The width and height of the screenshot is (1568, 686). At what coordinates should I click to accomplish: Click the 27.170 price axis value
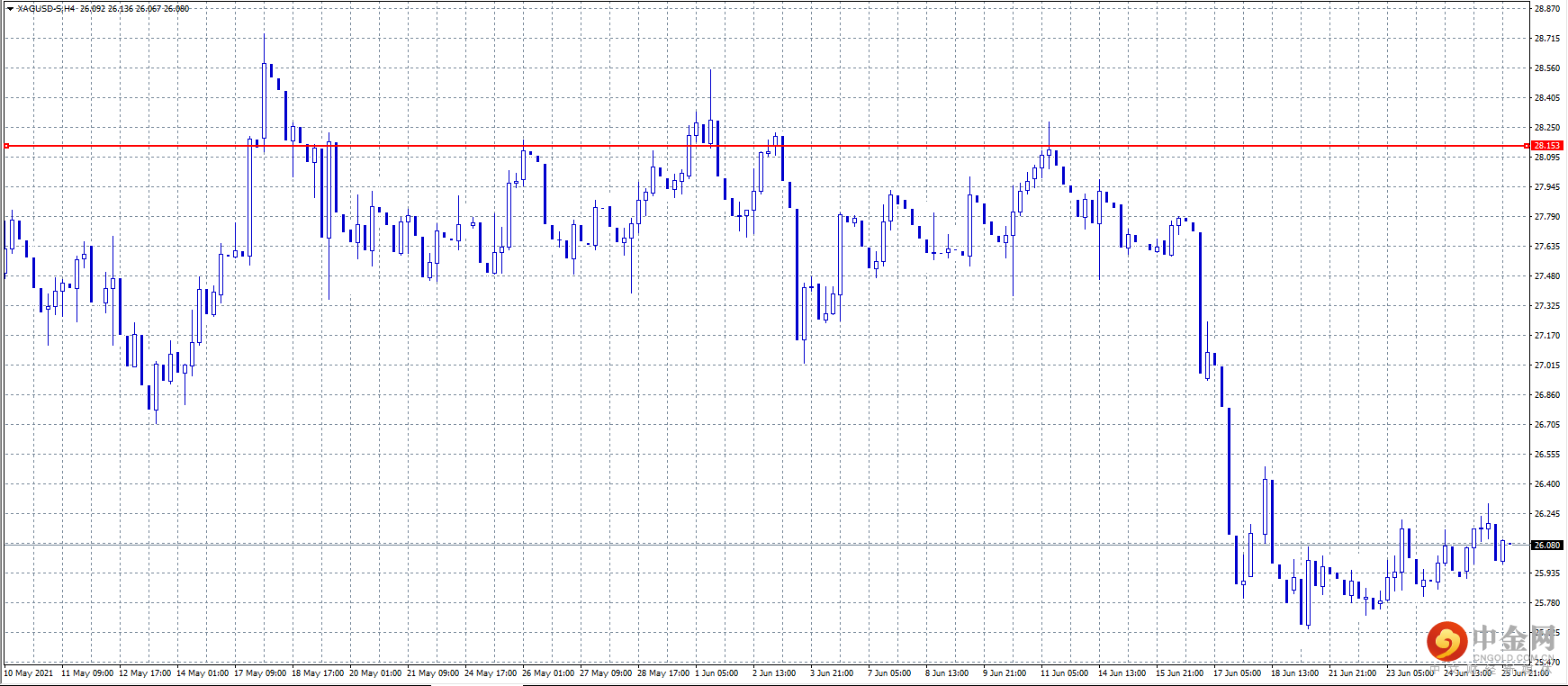pyautogui.click(x=1547, y=335)
